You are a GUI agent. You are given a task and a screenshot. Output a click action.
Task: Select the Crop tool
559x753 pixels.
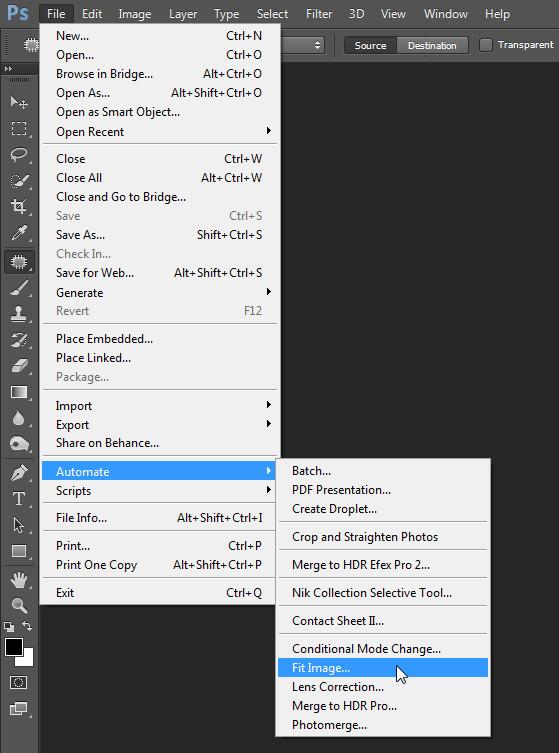coord(19,206)
